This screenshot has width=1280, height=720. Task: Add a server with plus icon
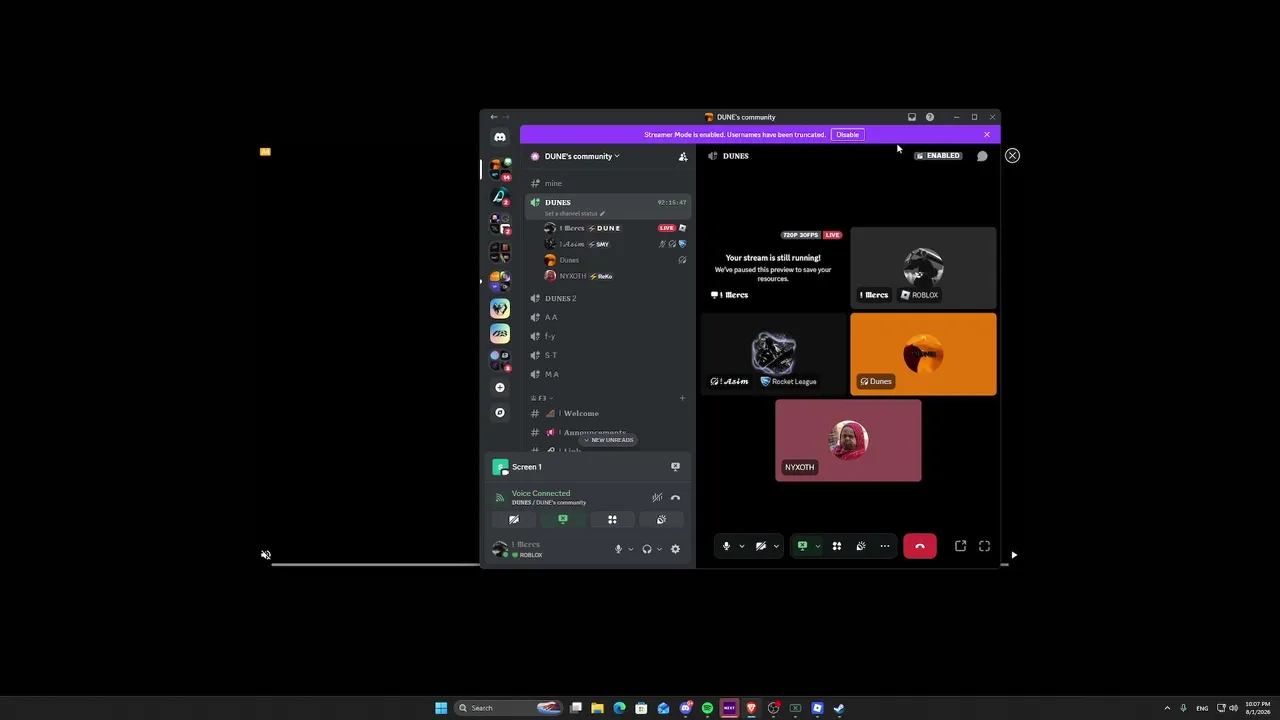[x=500, y=388]
